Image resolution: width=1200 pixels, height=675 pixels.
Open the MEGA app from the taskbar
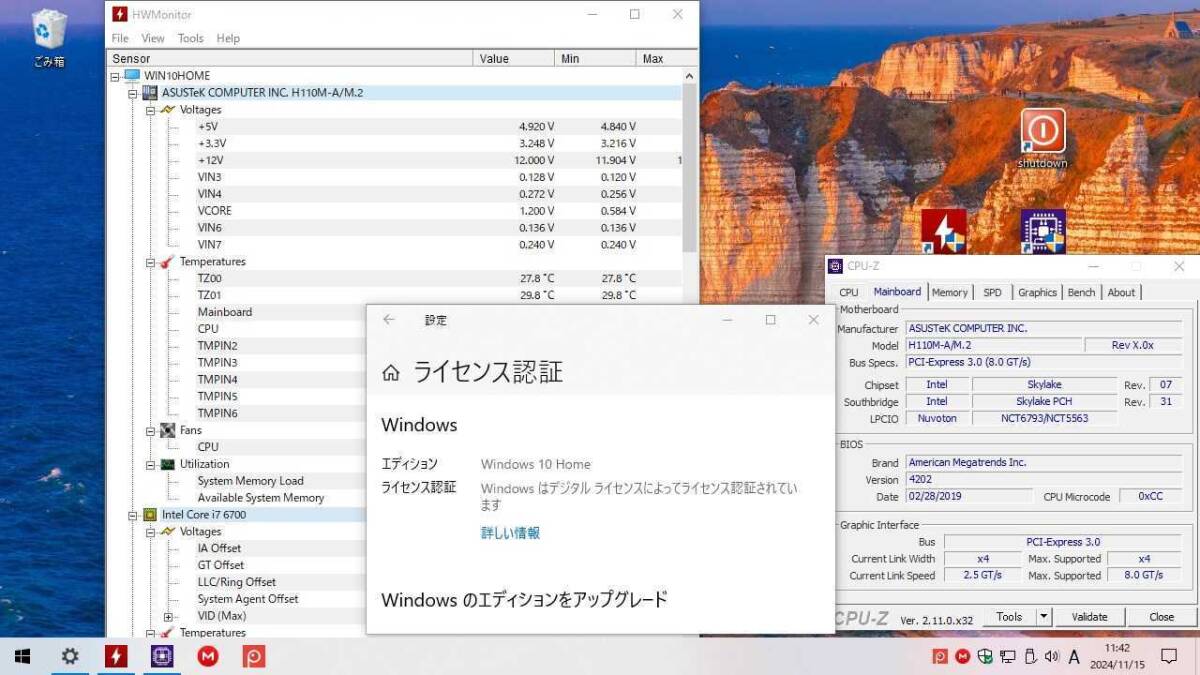(208, 656)
